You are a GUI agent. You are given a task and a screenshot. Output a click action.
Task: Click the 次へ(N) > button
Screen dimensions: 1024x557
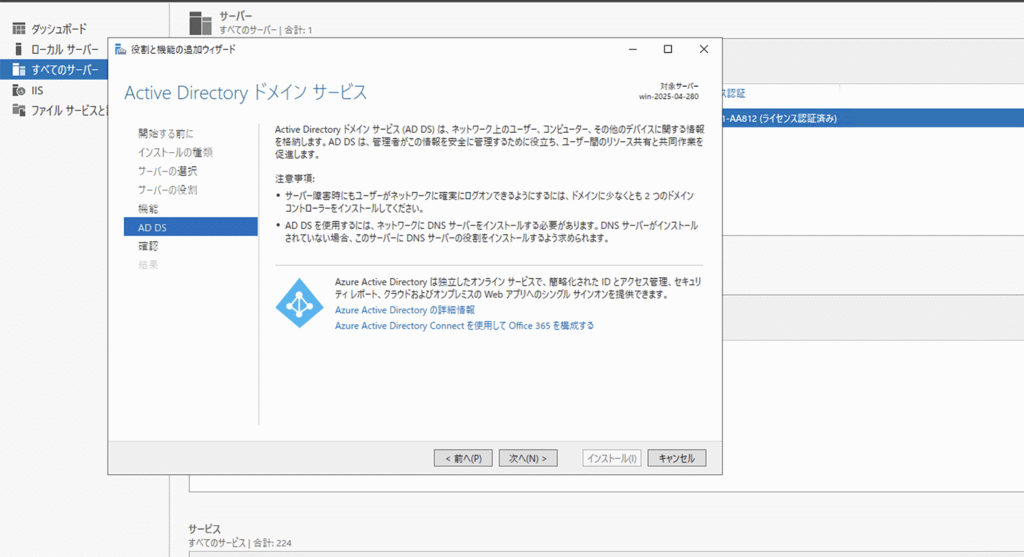tap(528, 458)
